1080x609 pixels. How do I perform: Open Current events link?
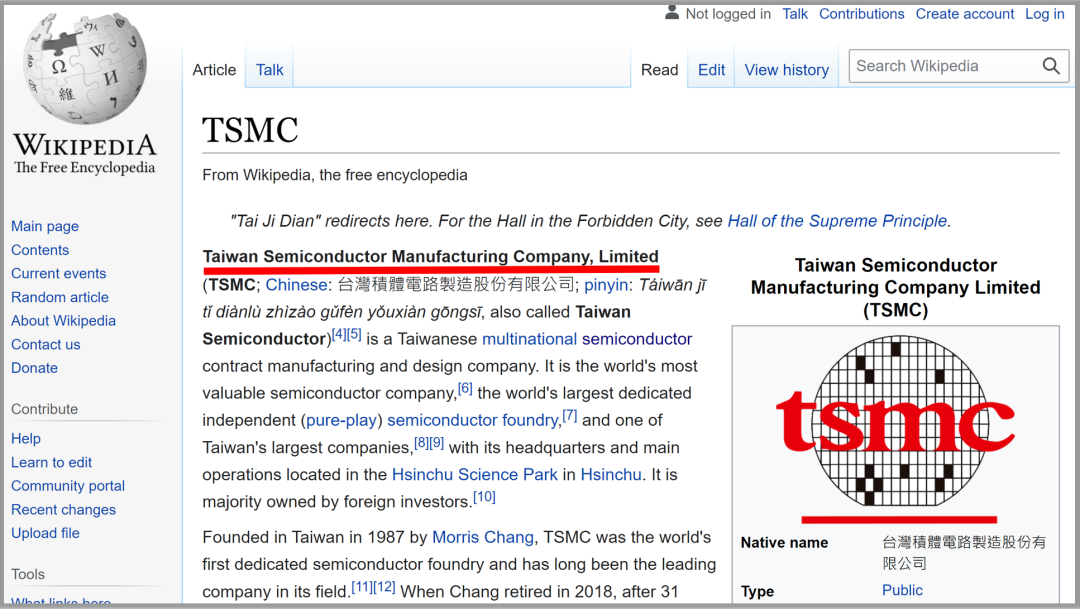click(x=59, y=273)
